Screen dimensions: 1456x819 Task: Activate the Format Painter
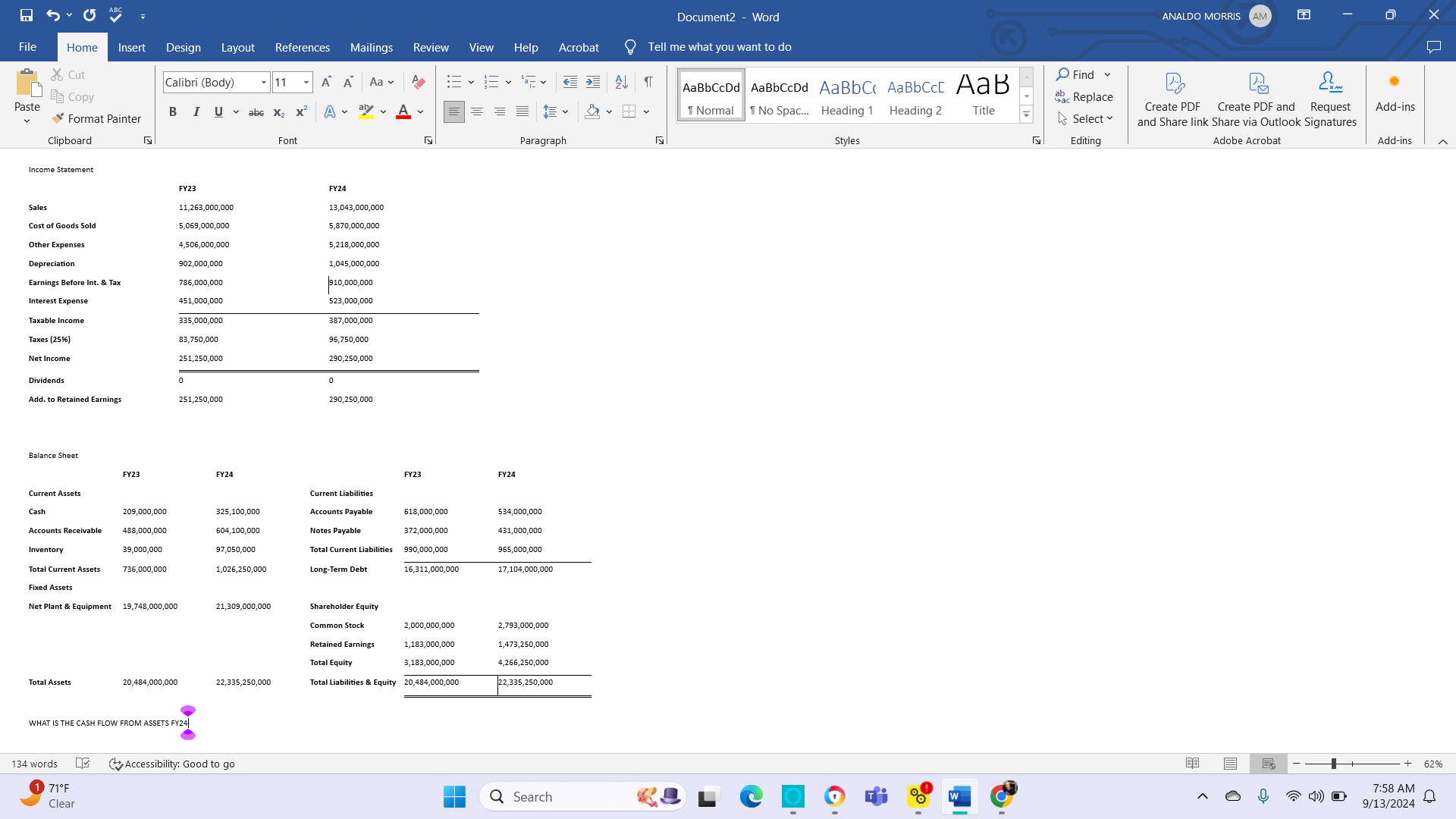pos(96,118)
